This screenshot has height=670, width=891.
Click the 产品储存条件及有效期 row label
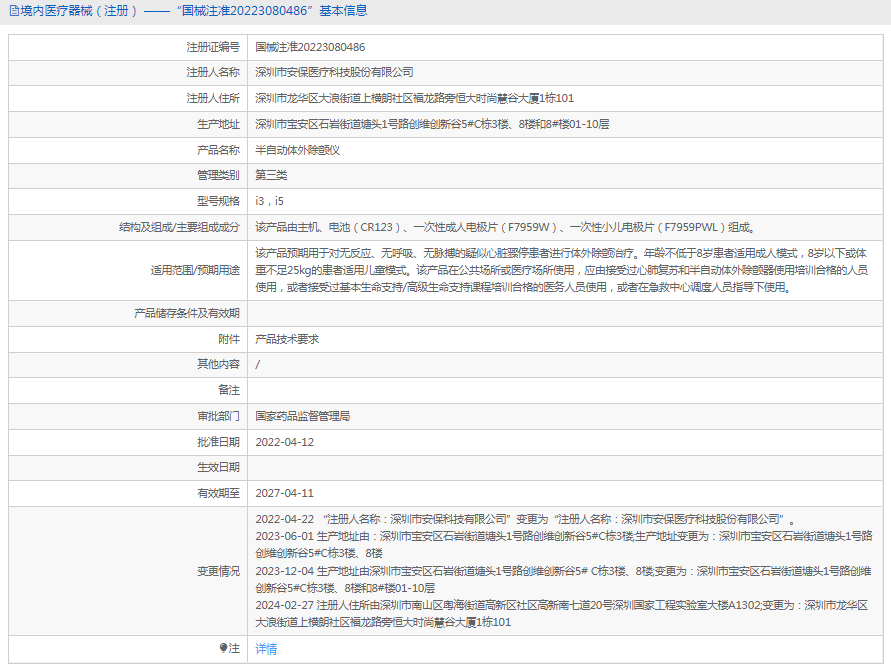click(187, 313)
